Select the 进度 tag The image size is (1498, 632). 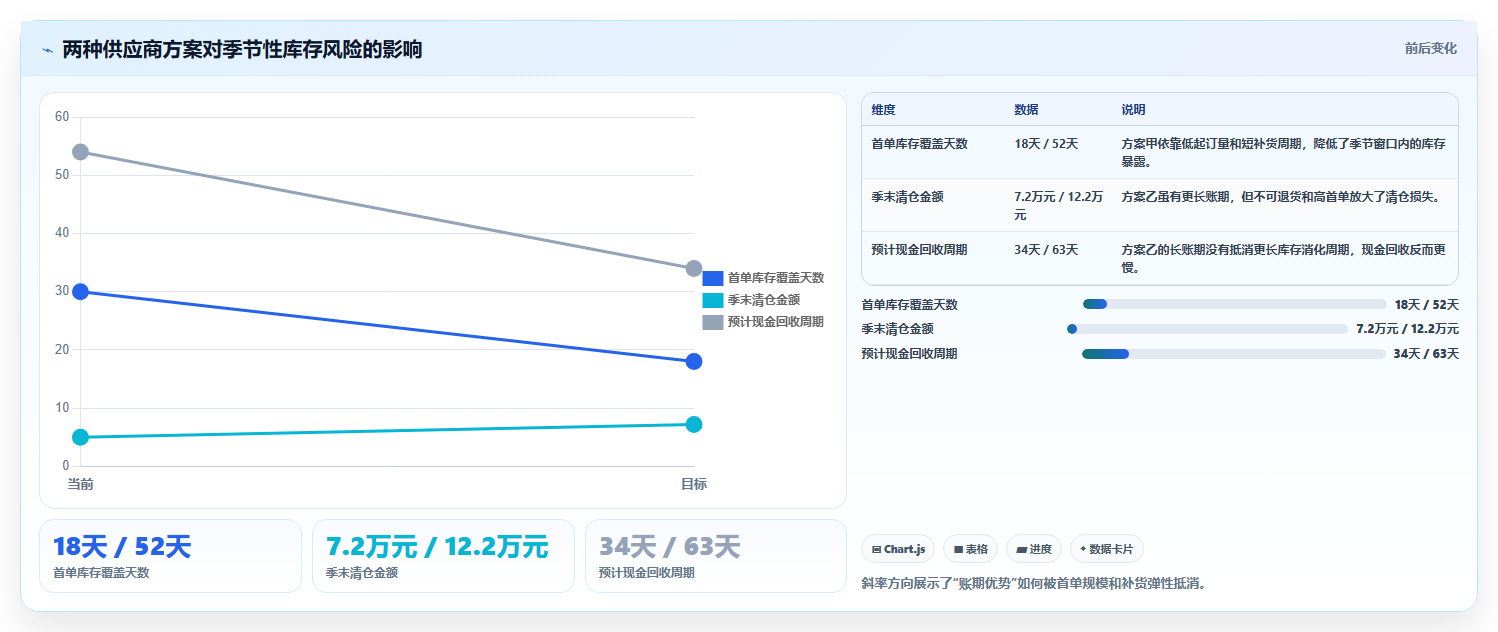point(1033,549)
